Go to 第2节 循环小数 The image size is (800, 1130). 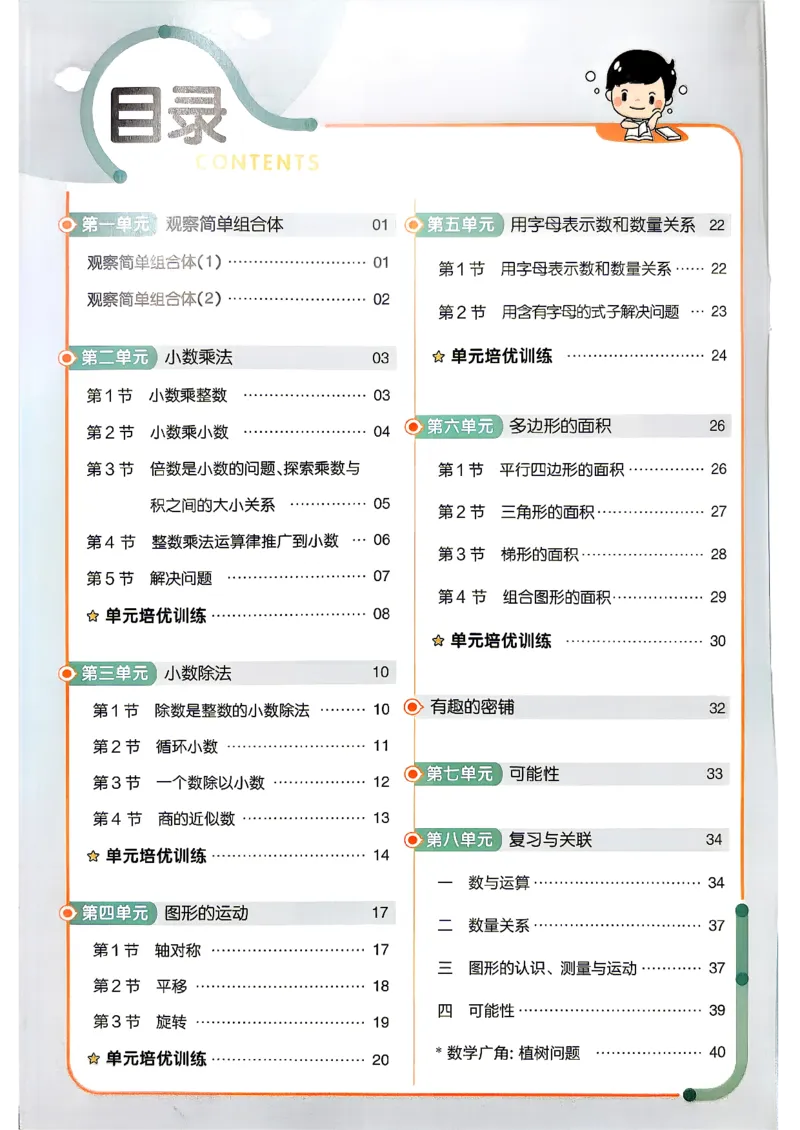tap(241, 747)
